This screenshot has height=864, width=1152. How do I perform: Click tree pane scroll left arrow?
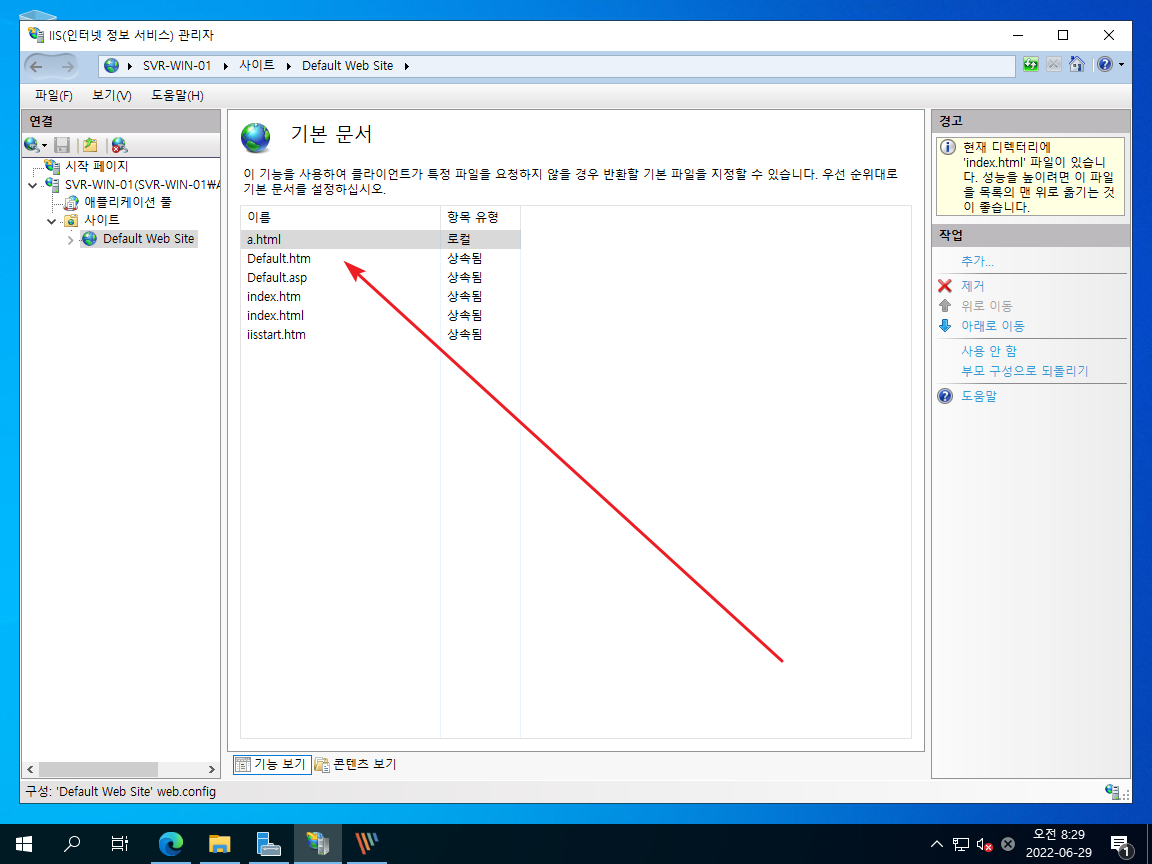30,769
